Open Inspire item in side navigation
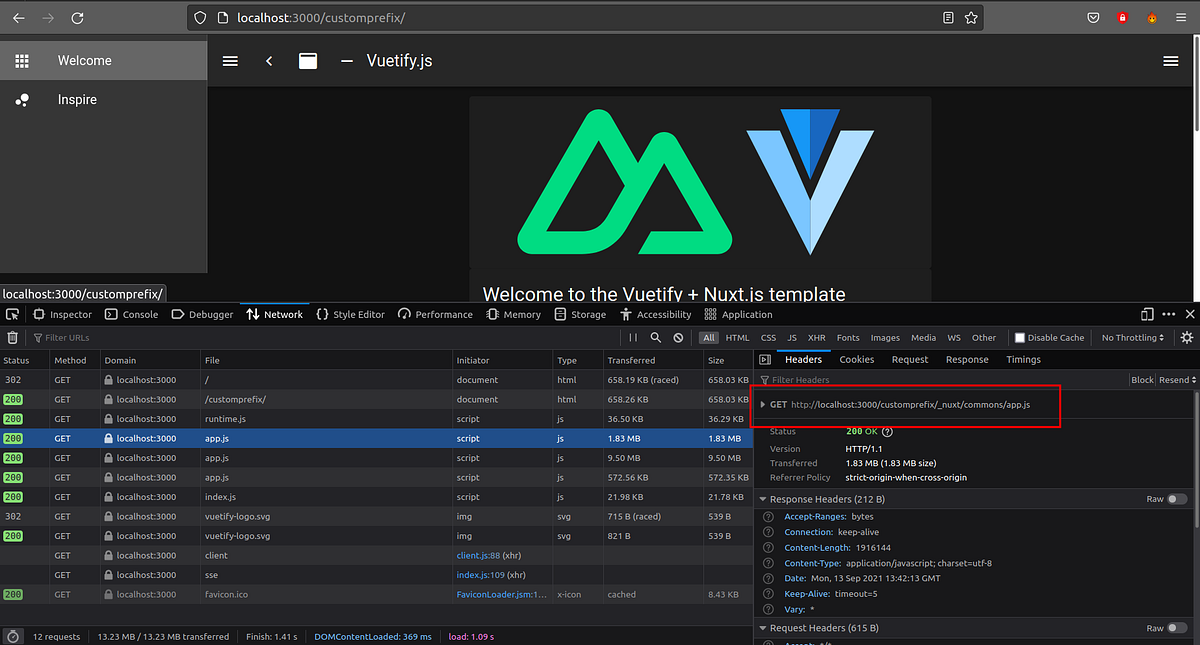This screenshot has height=645, width=1200. point(103,100)
